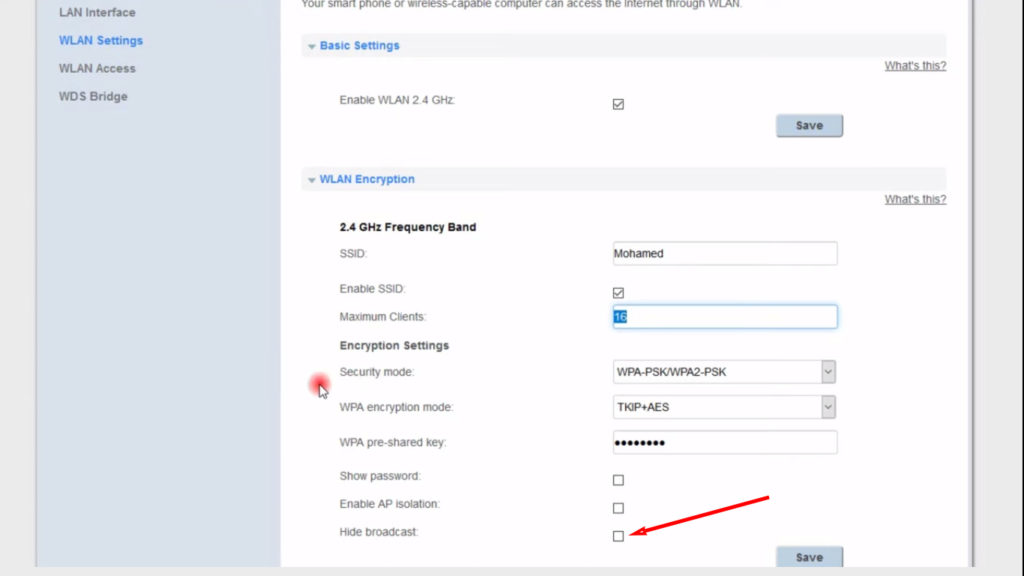This screenshot has width=1024, height=576.
Task: Open What's this? help for Basic Settings
Action: 915,65
